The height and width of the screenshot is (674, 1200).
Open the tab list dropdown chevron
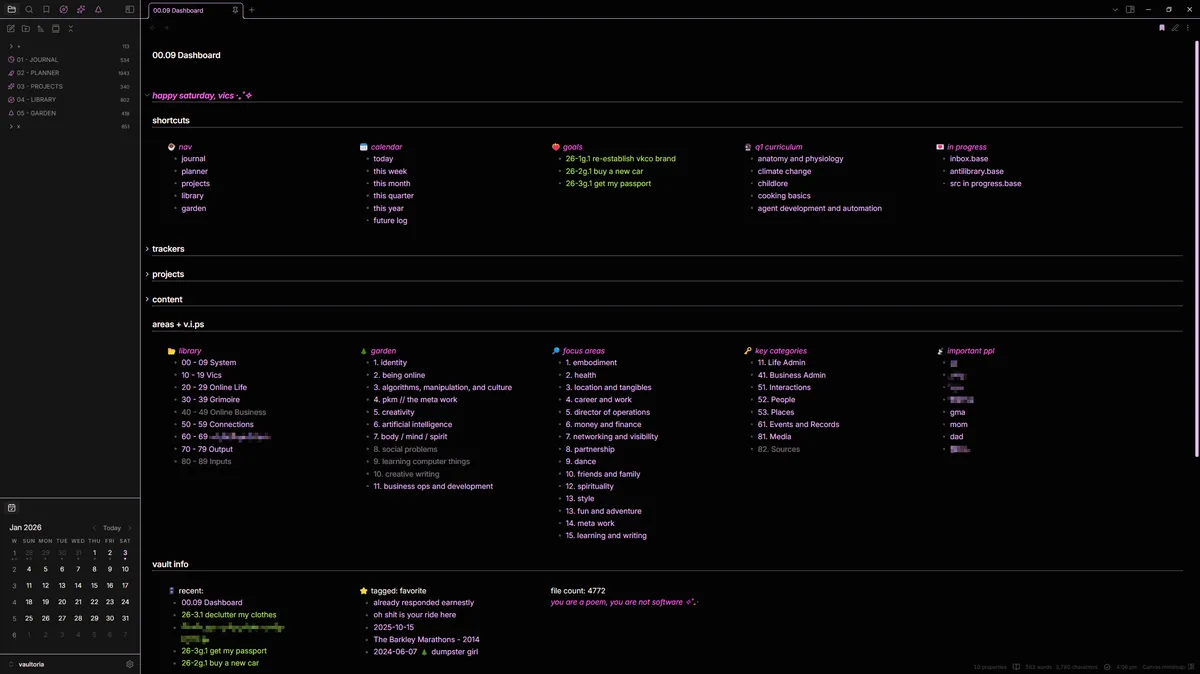(x=1115, y=9)
